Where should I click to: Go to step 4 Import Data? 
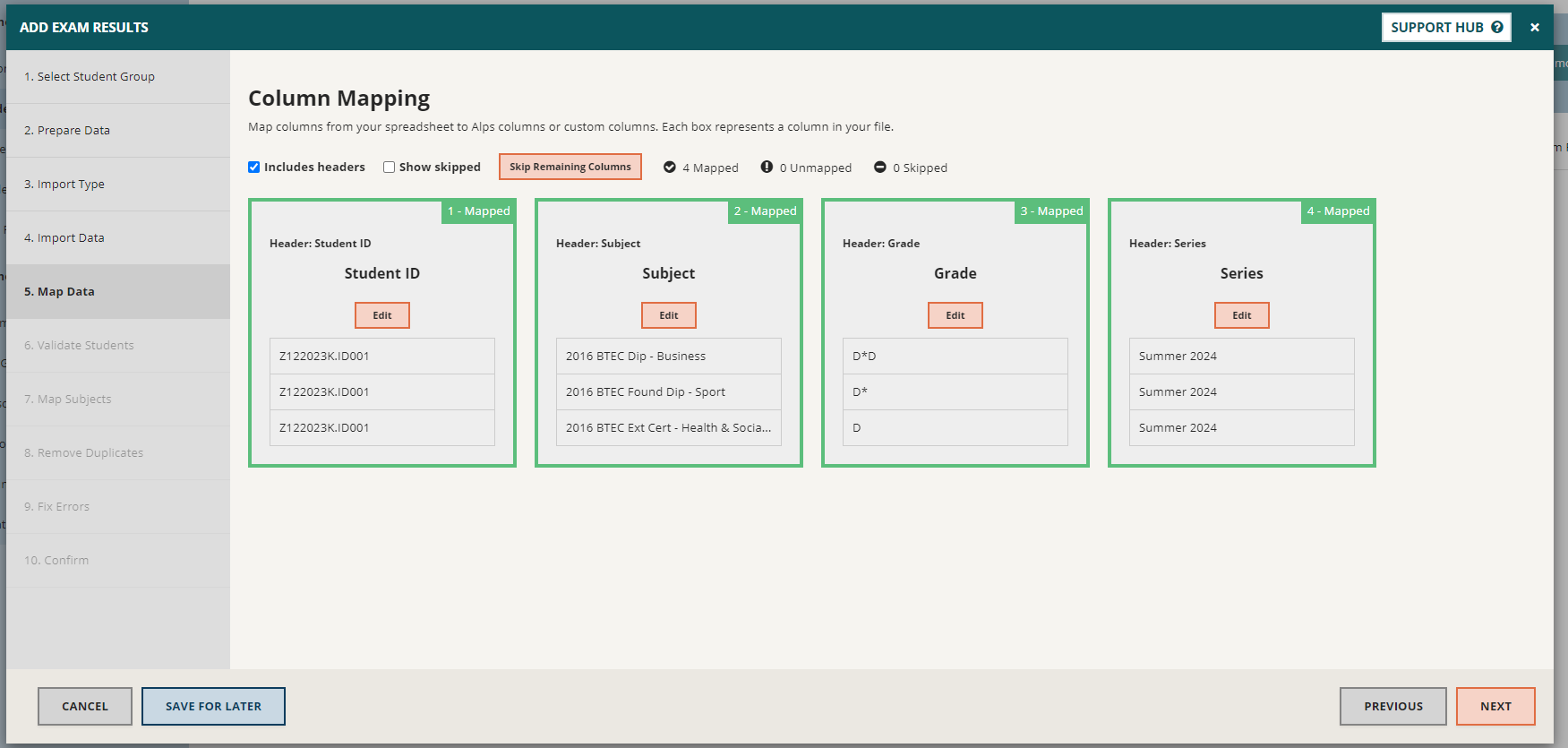tap(118, 238)
